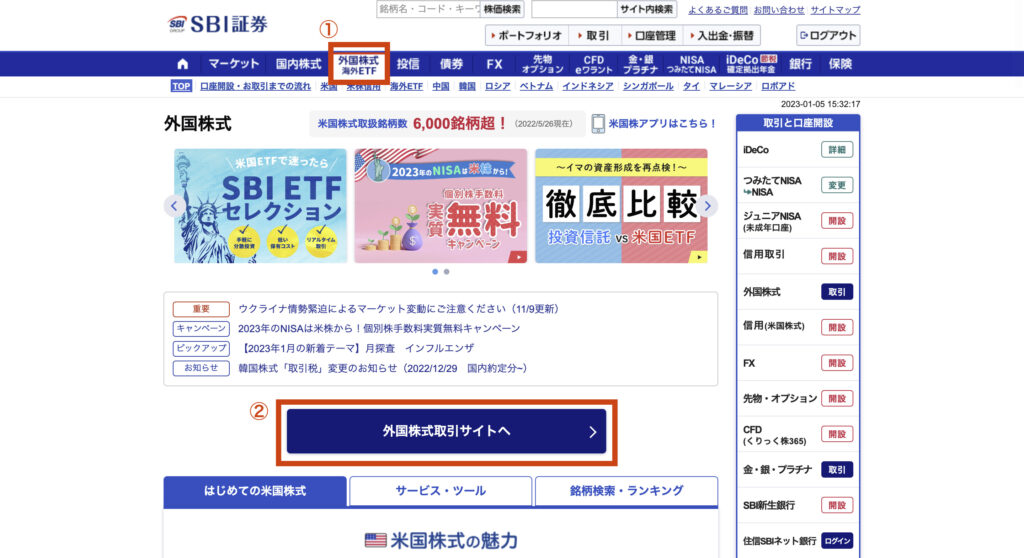Click the previous banner arrow
This screenshot has height=558, width=1024.
point(174,206)
